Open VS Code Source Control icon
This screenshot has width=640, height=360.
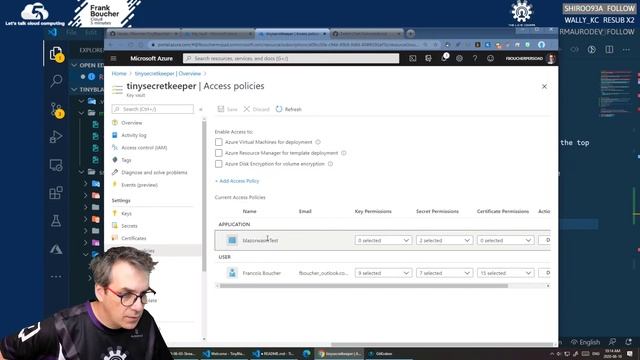tap(56, 109)
